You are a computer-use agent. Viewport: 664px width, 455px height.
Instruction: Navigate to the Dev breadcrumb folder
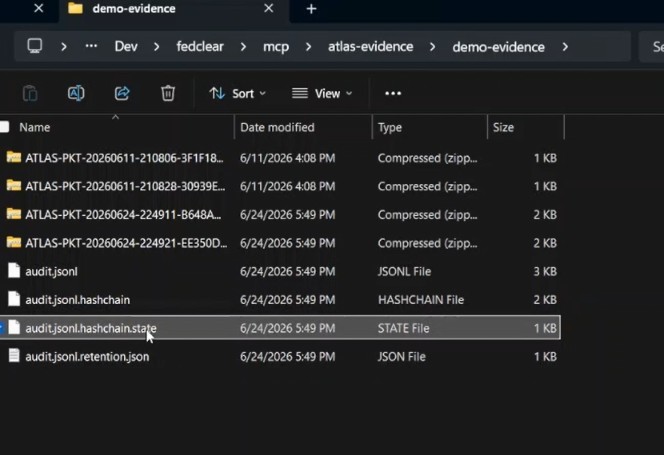pyautogui.click(x=126, y=47)
